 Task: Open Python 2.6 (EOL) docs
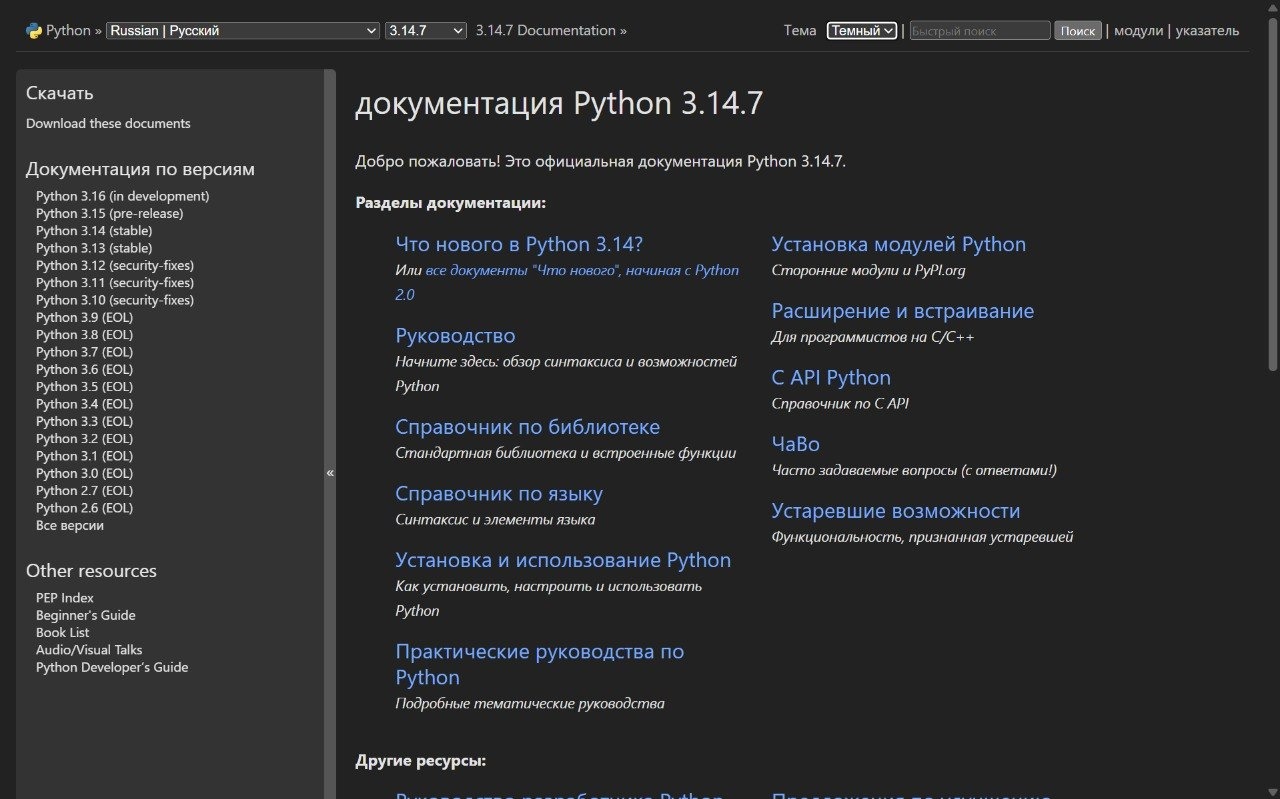(84, 508)
